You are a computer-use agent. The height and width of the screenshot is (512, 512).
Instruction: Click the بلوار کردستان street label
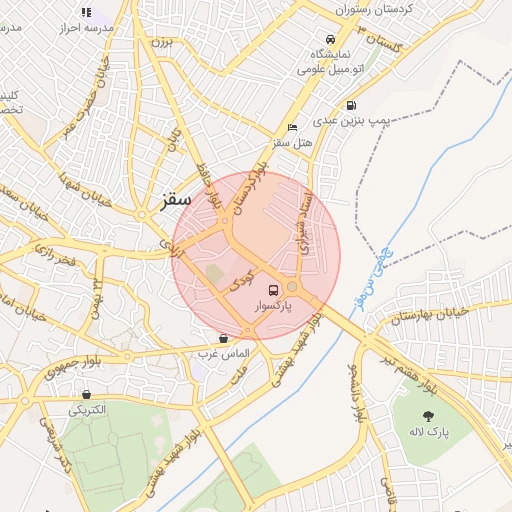coord(250,188)
